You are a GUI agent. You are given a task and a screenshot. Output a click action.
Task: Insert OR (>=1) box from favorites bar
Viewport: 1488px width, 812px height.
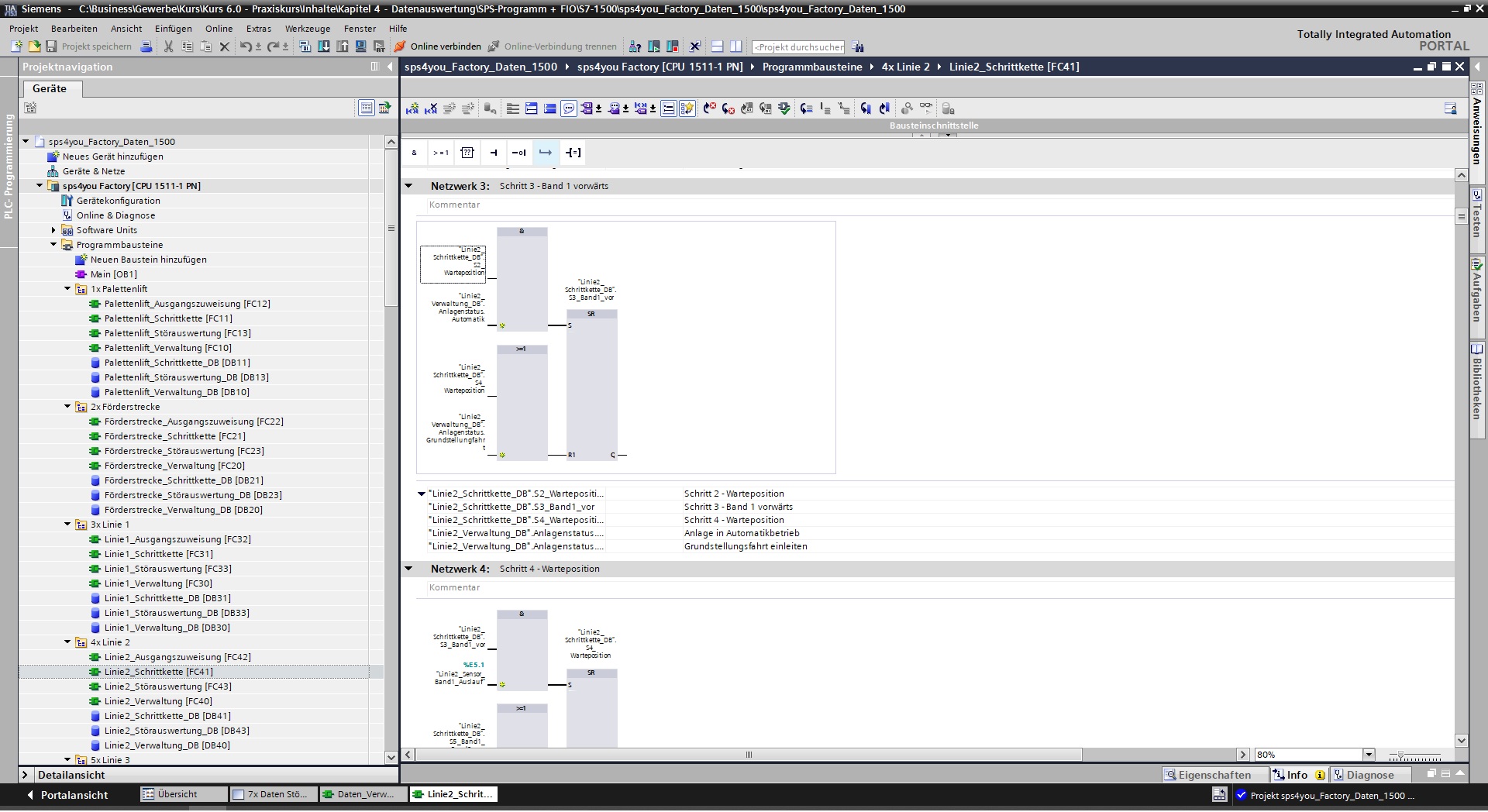point(441,153)
